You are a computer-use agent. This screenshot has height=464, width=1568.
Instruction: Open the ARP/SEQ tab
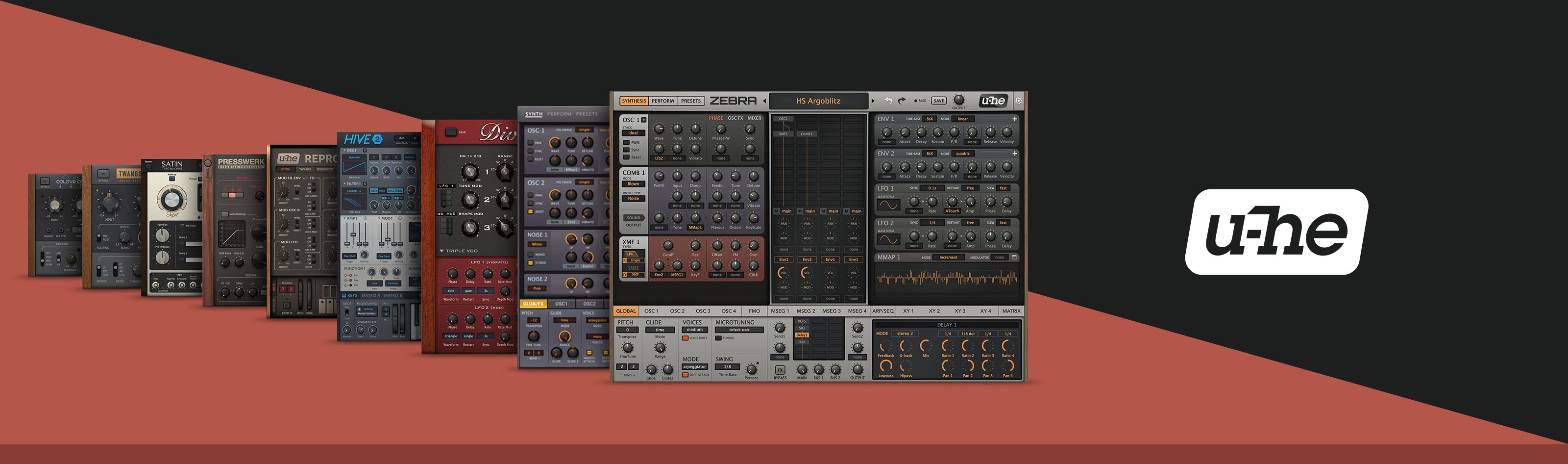click(x=882, y=311)
